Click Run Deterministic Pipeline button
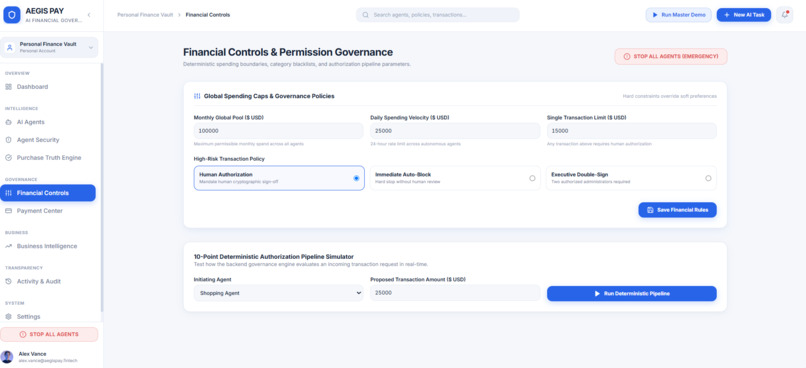Viewport: 806px width, 368px height. tap(632, 293)
